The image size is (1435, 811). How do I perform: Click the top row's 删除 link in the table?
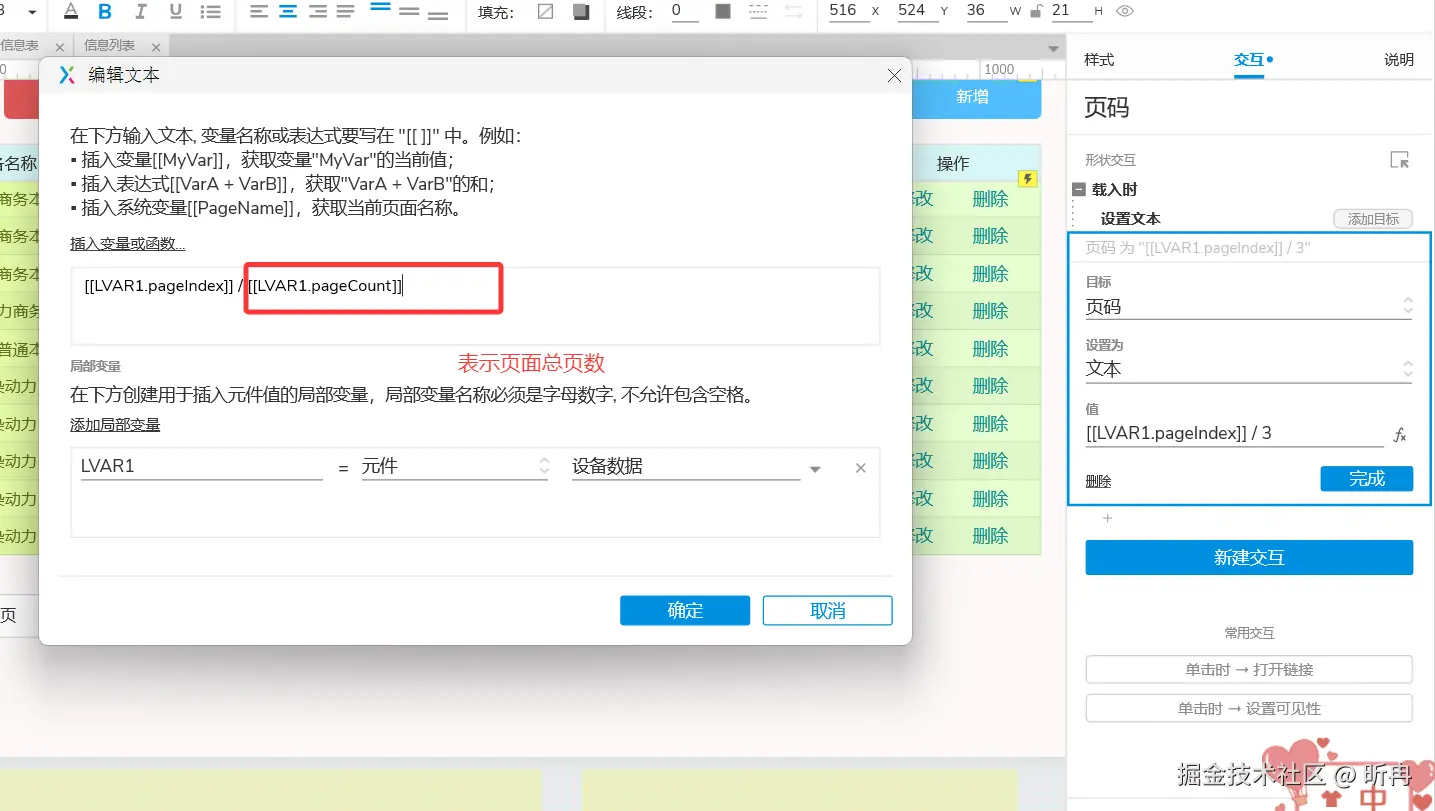[x=990, y=199]
